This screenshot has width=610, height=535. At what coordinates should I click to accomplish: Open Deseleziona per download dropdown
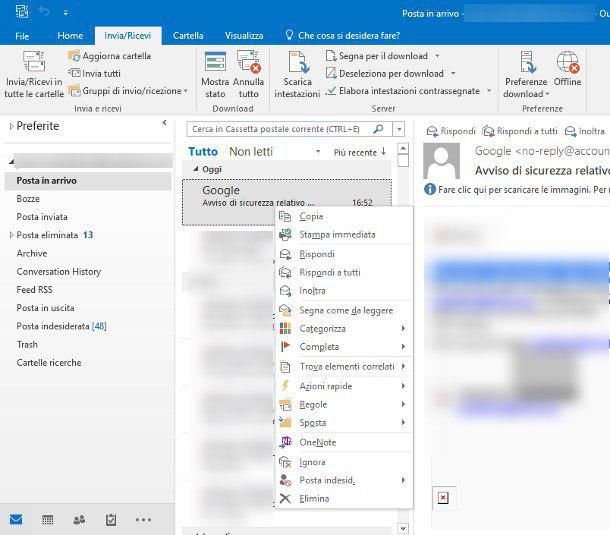point(453,73)
